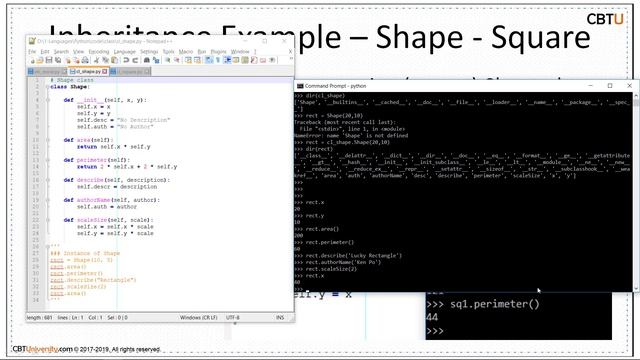Image resolution: width=640 pixels, height=360 pixels.
Task: Click 'rect.scaleSize(2)' line in Command Prompt
Action: pyautogui.click(x=326, y=269)
